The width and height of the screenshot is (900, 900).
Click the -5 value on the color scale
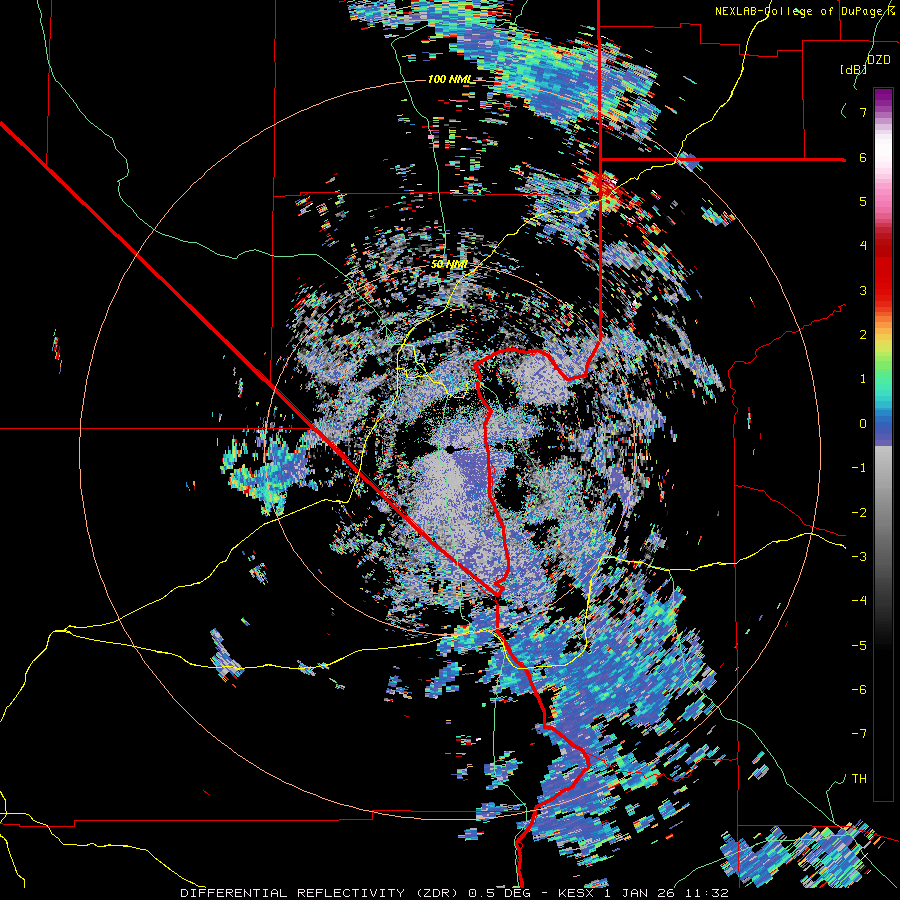[859, 646]
